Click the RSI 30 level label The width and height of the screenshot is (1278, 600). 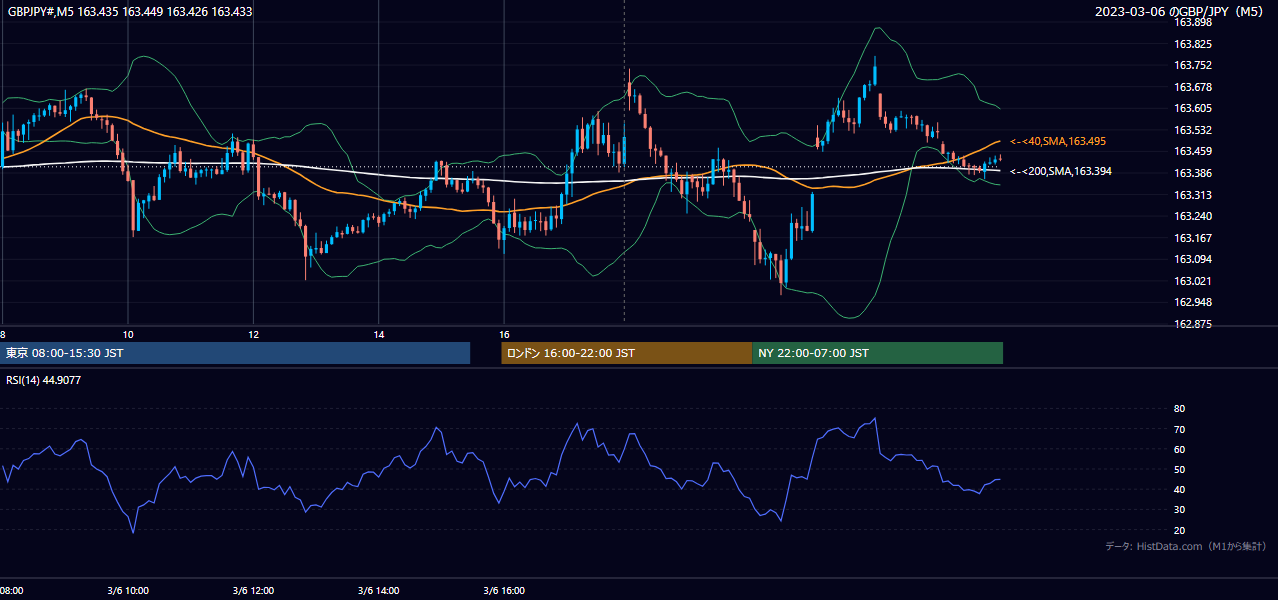1179,510
